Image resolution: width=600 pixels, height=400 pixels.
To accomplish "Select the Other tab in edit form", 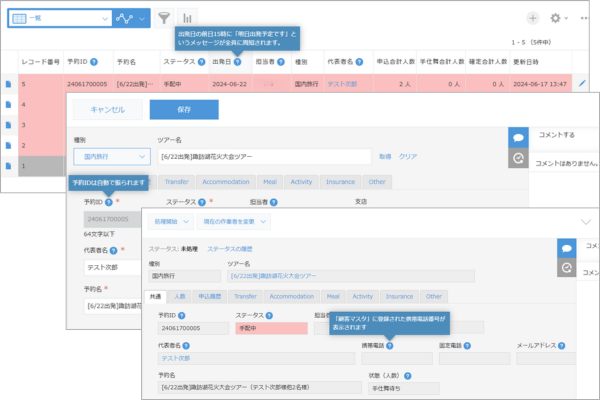I will pyautogui.click(x=377, y=182).
